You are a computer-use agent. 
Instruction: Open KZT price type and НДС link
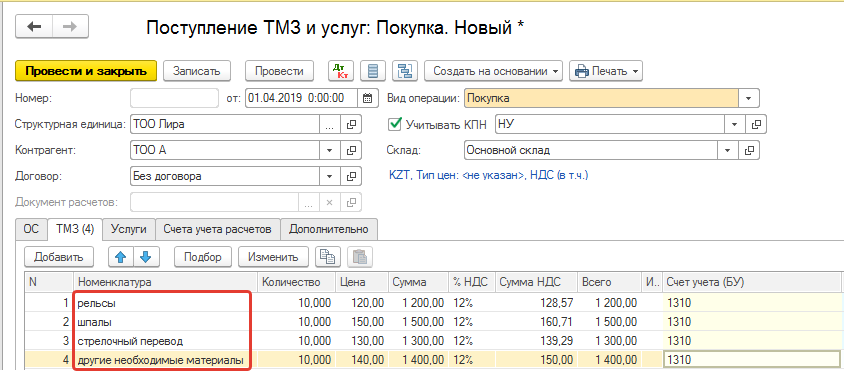click(x=488, y=176)
